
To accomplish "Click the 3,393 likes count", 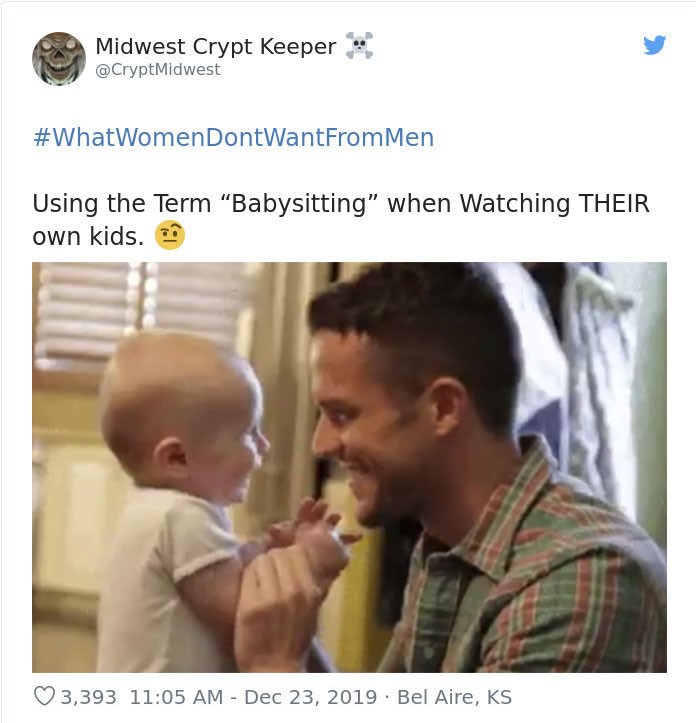I will [x=88, y=697].
